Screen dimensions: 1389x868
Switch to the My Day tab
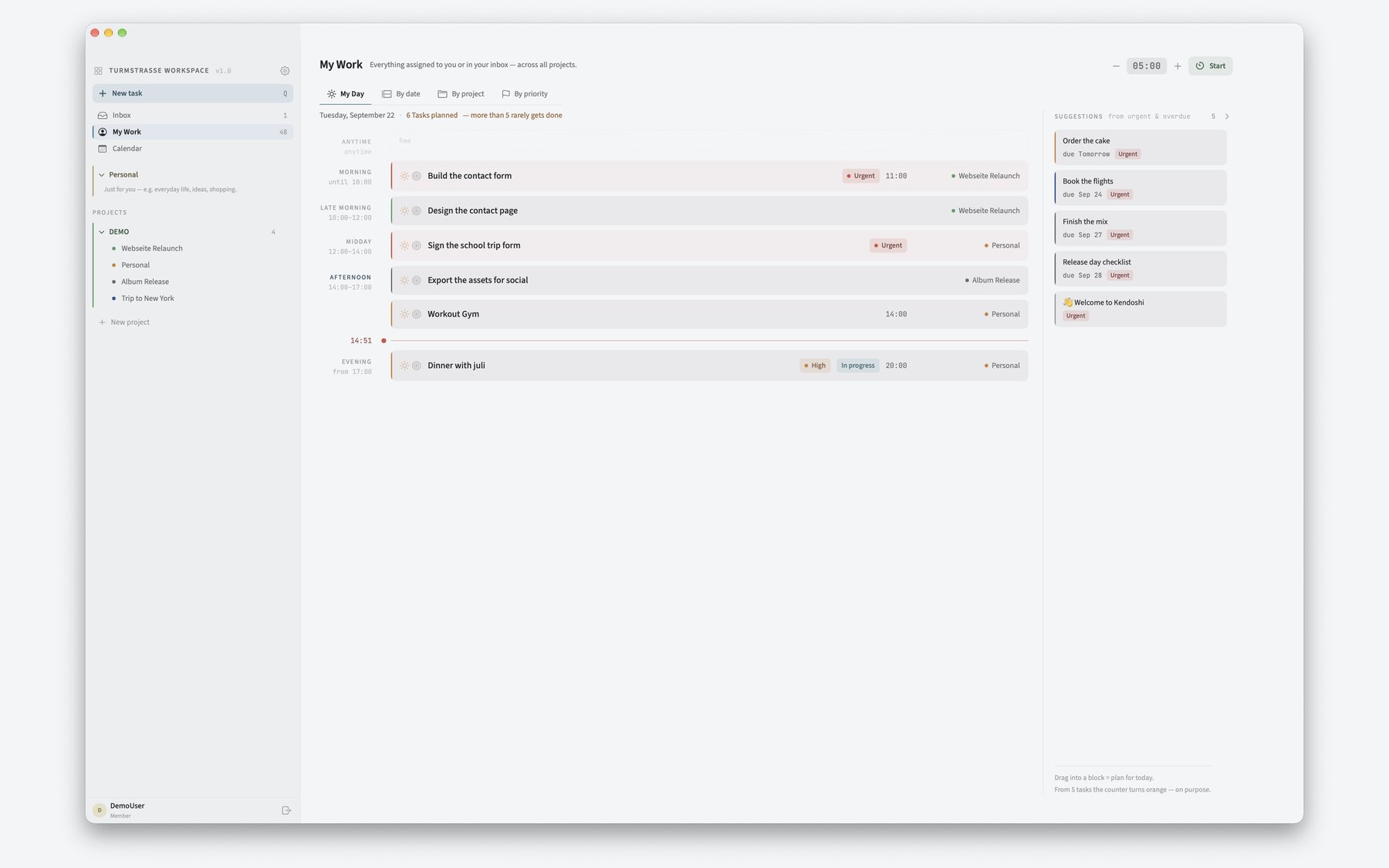[346, 94]
